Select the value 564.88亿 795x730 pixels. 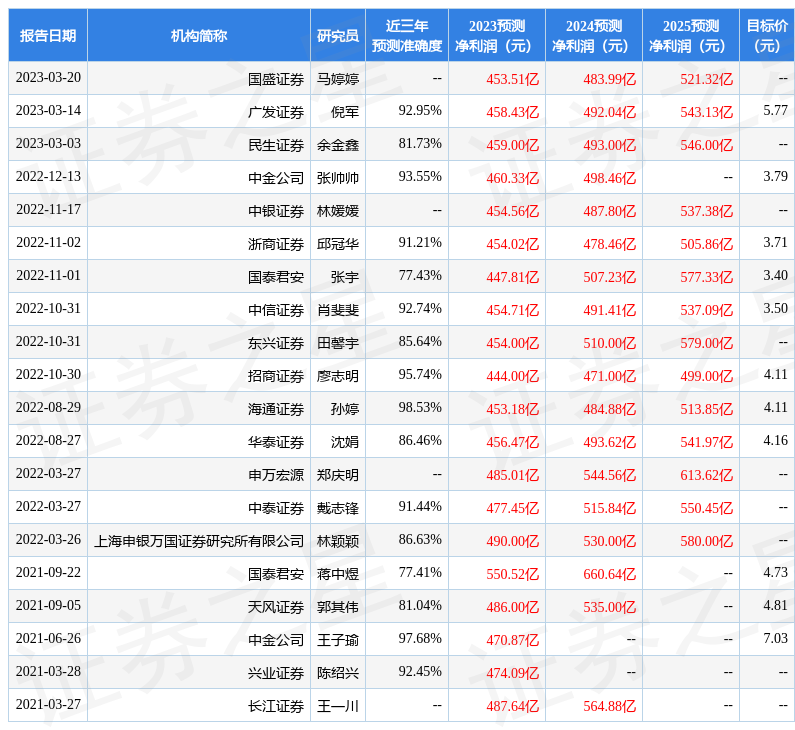pos(609,705)
